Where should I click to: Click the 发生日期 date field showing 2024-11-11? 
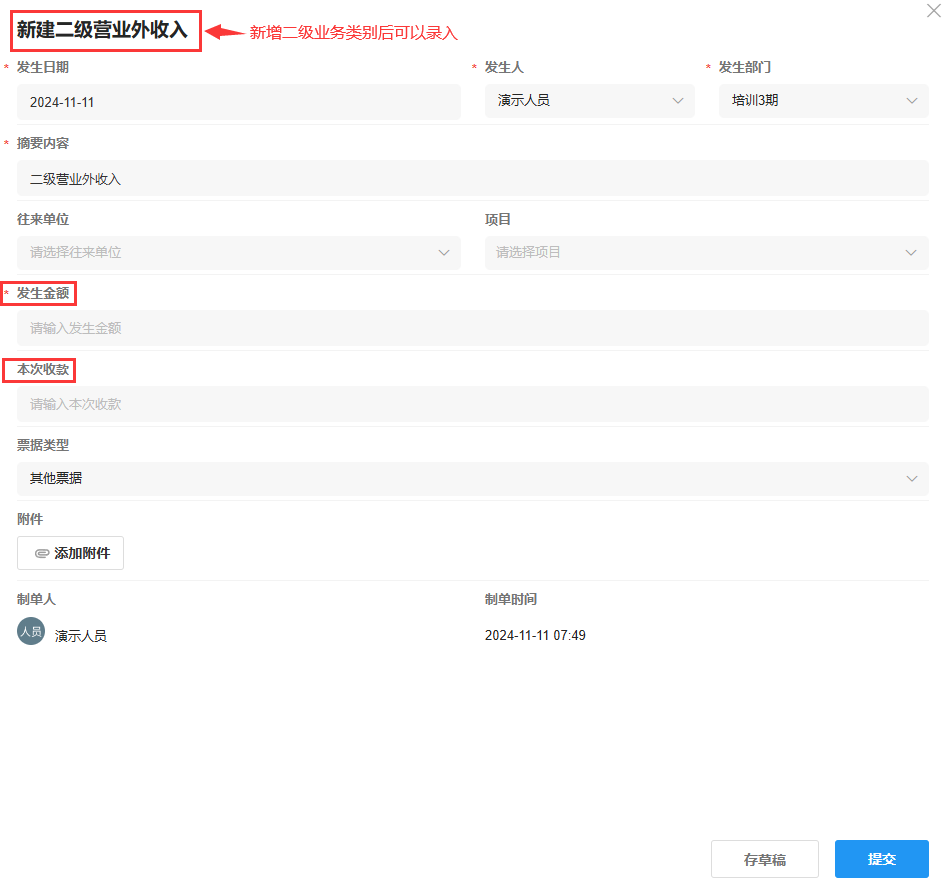click(x=237, y=100)
